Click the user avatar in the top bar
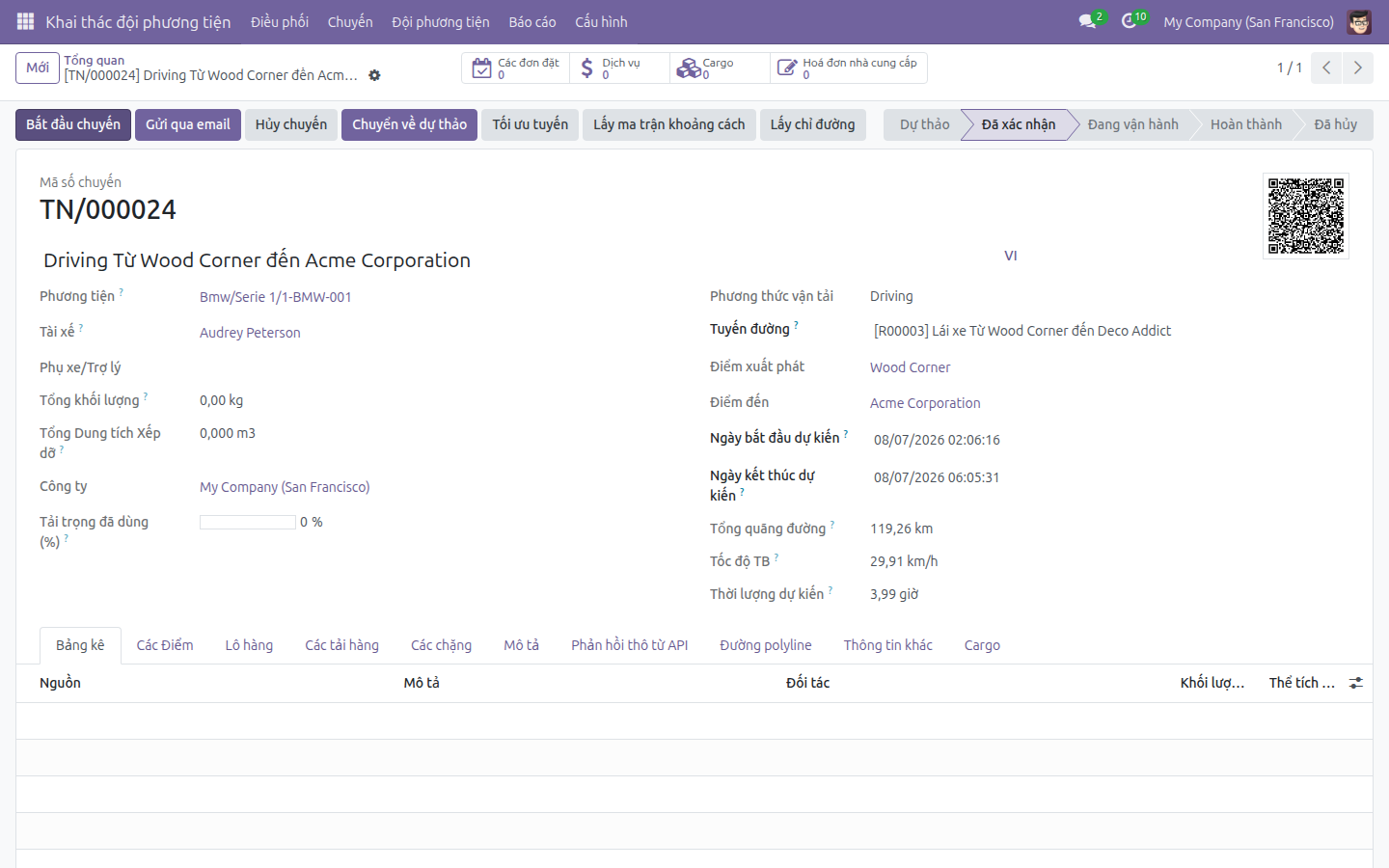The height and width of the screenshot is (868, 1389). pyautogui.click(x=1359, y=21)
